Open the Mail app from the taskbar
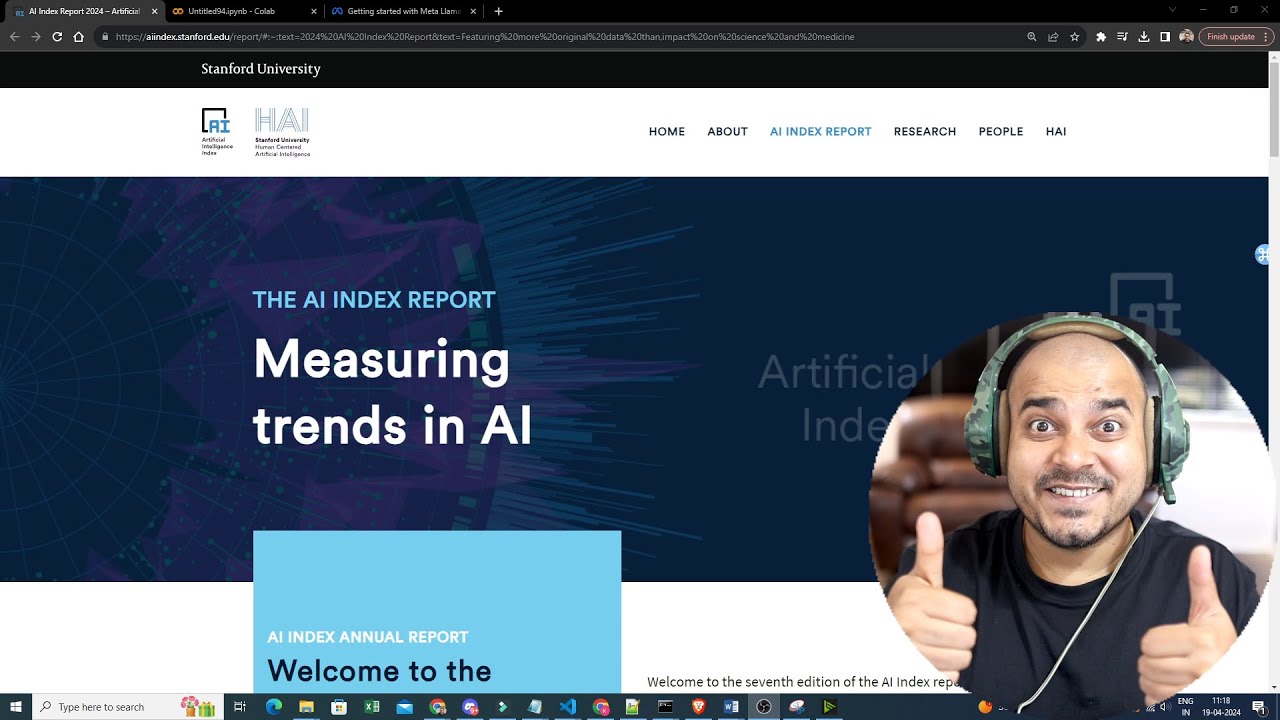 click(404, 707)
